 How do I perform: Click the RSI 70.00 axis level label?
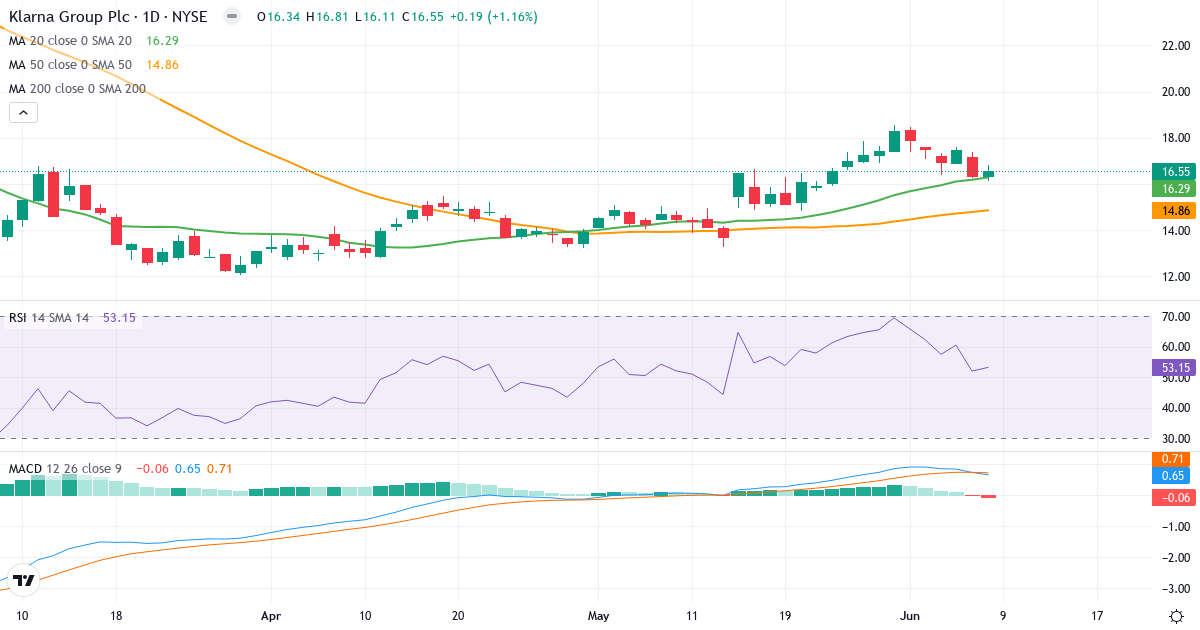(x=1174, y=317)
